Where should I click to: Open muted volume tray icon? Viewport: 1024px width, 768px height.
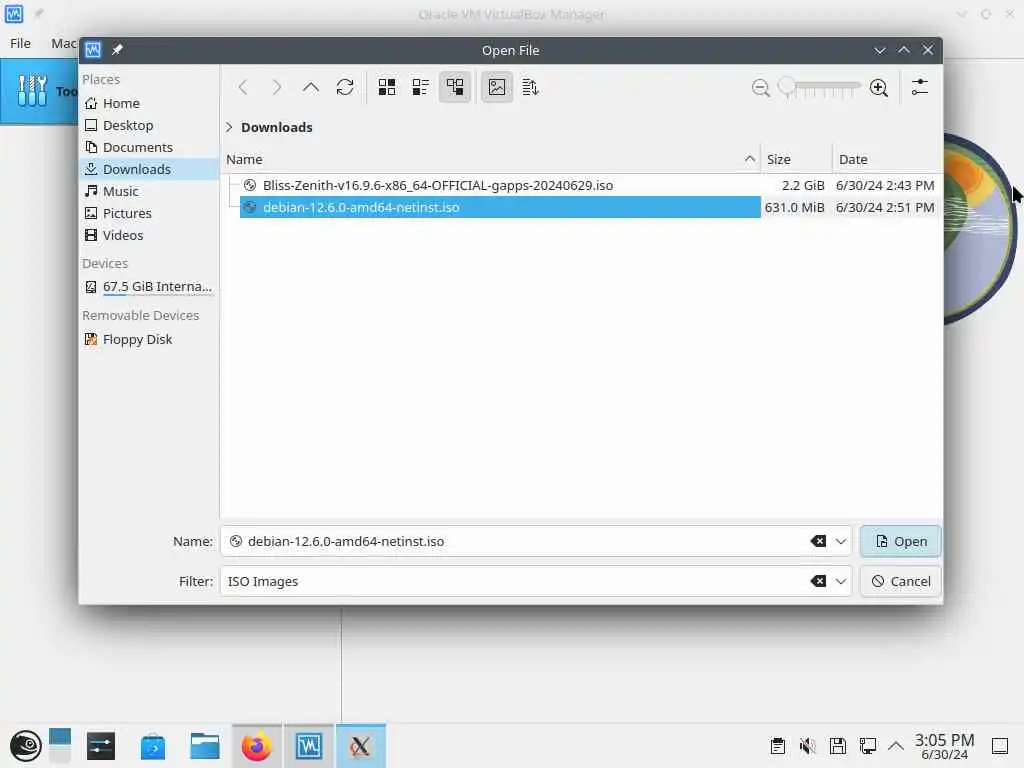(808, 746)
